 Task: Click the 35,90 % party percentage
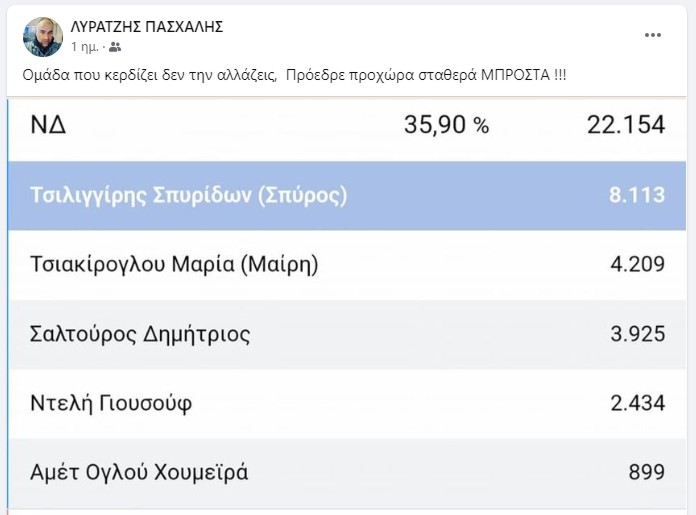(x=447, y=125)
